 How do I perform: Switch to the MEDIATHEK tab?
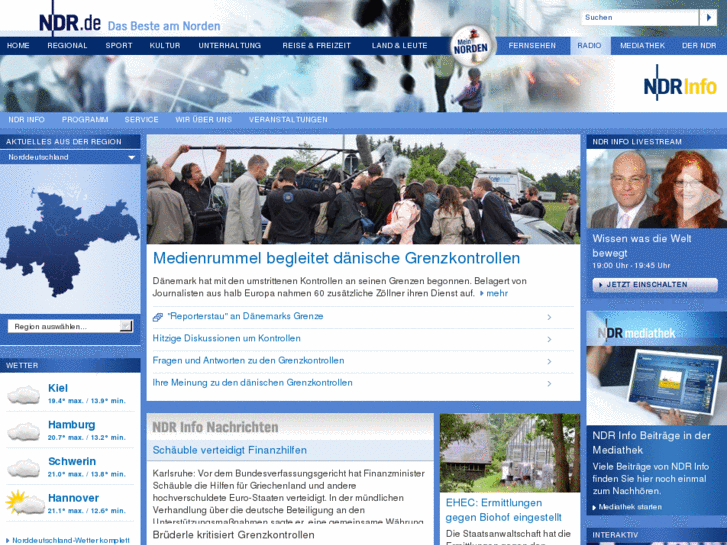pos(642,45)
